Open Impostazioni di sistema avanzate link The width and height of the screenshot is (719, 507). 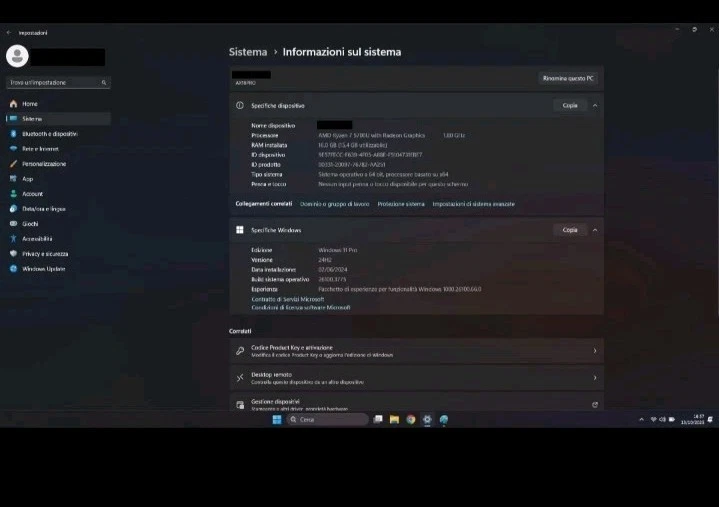pos(474,204)
